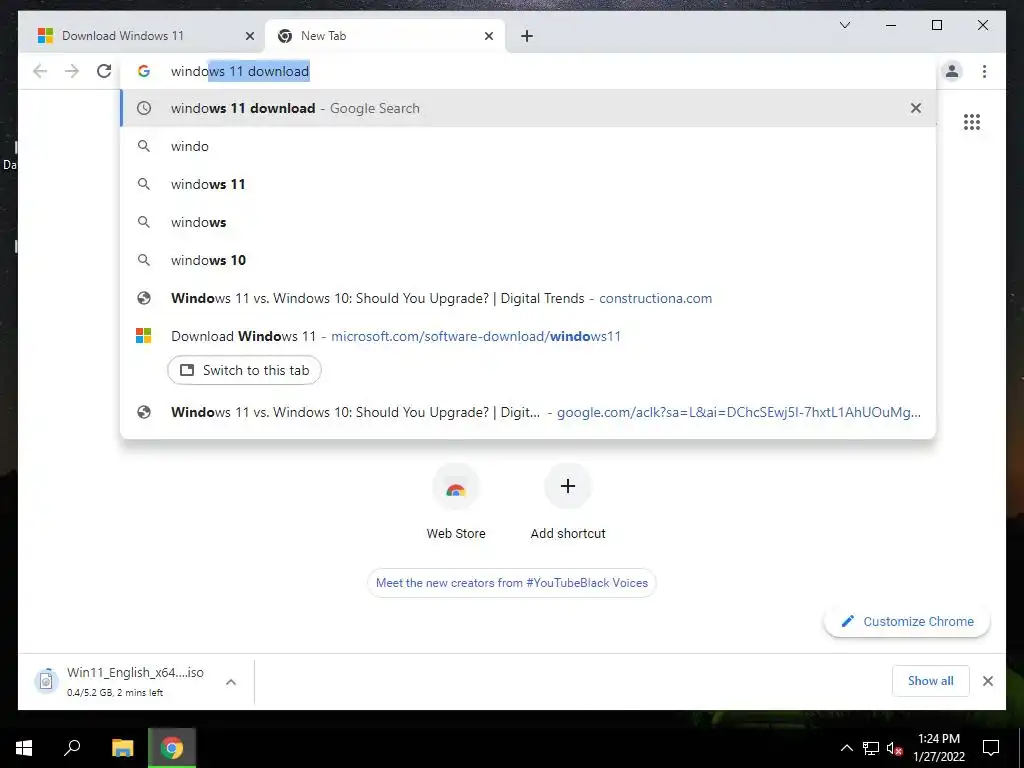Viewport: 1024px width, 768px height.
Task: Click the clock icon beside first history suggestion
Action: tap(144, 108)
